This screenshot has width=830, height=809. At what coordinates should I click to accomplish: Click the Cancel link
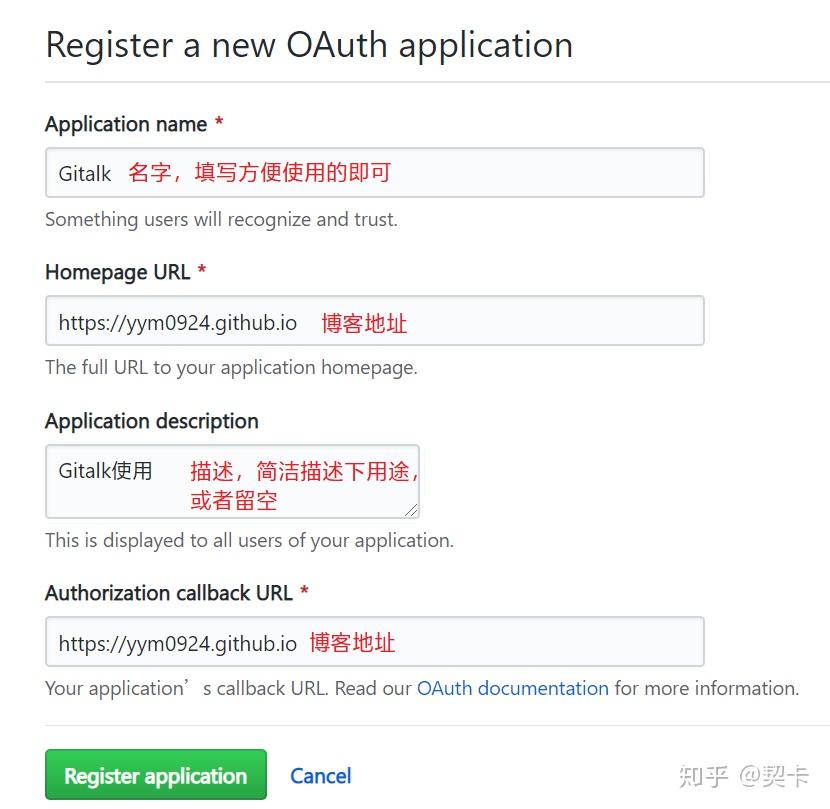(x=320, y=775)
